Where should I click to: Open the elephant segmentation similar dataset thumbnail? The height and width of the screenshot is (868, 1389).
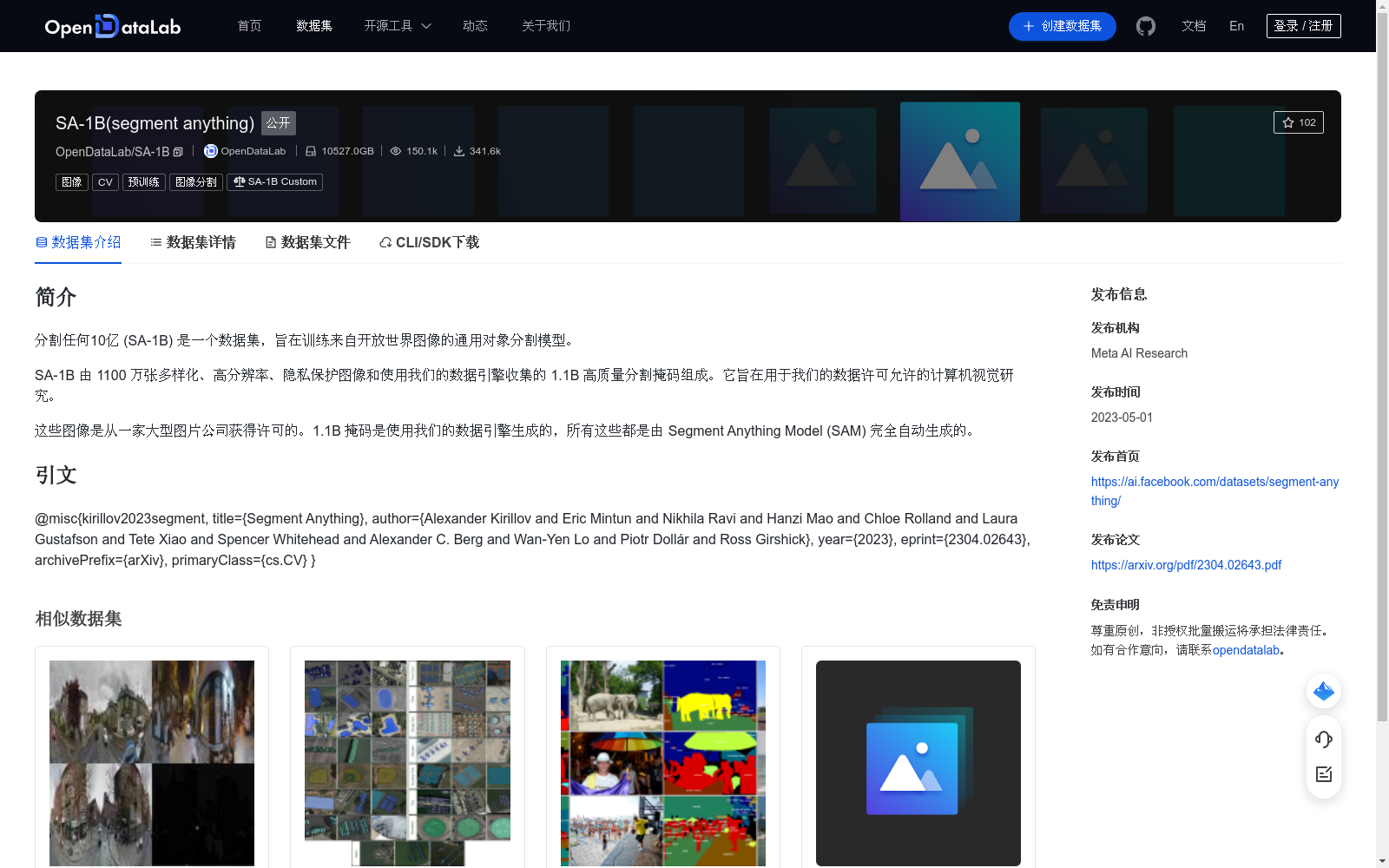coord(663,763)
